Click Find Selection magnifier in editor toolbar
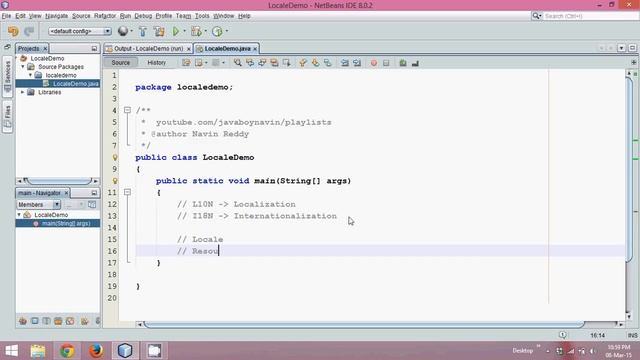 238,63
